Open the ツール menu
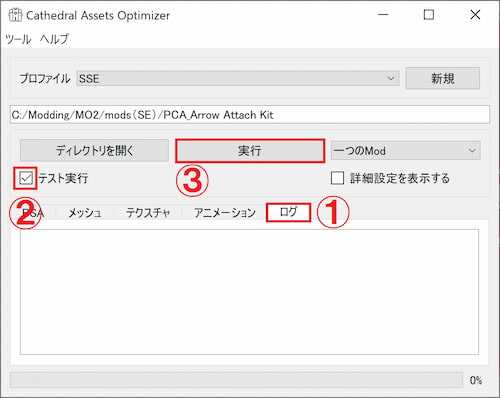Screen dimensions: 500x398 click(x=19, y=39)
